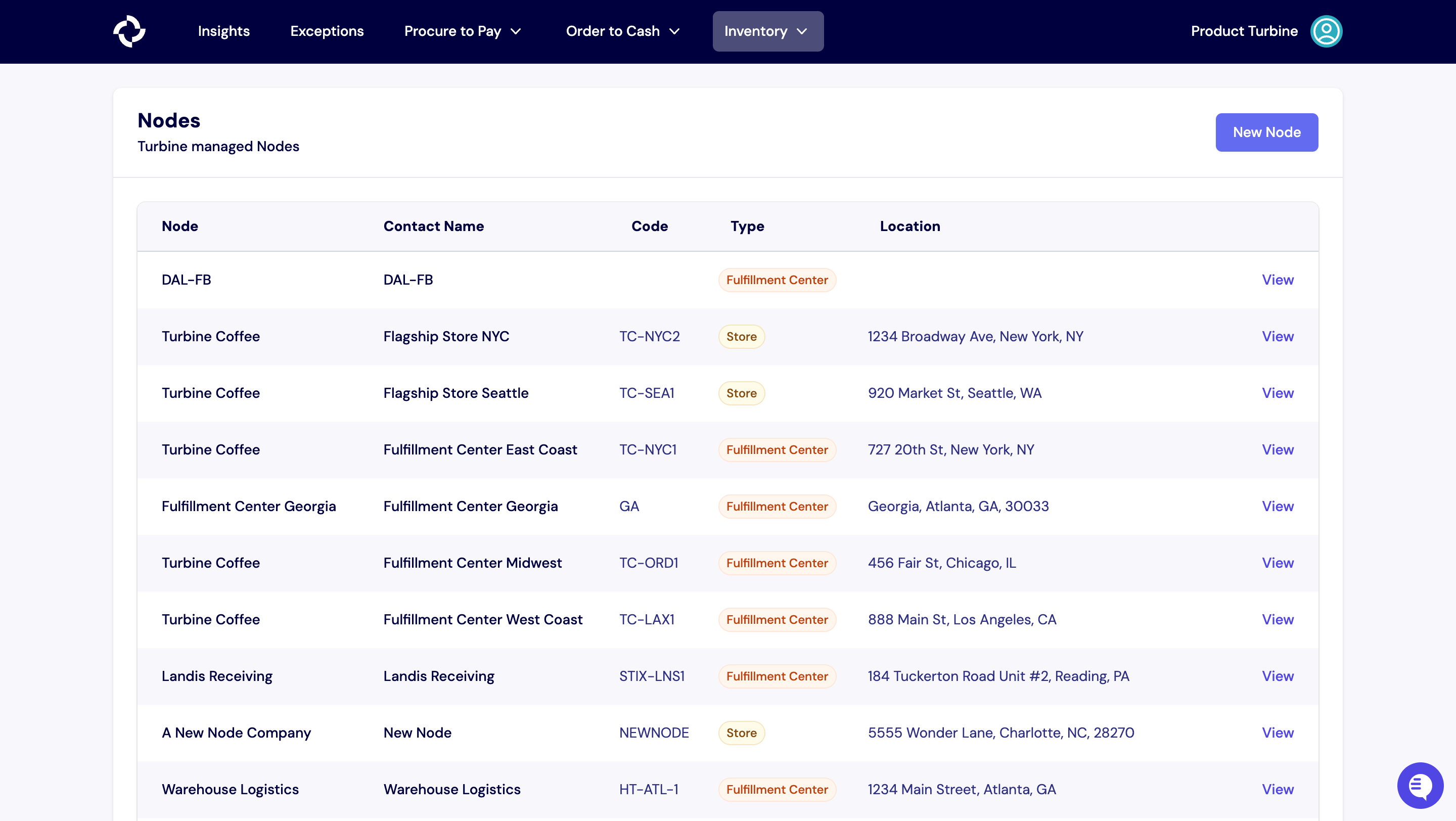This screenshot has height=821, width=1456.
Task: Click the Turbine logo icon
Action: tap(129, 31)
